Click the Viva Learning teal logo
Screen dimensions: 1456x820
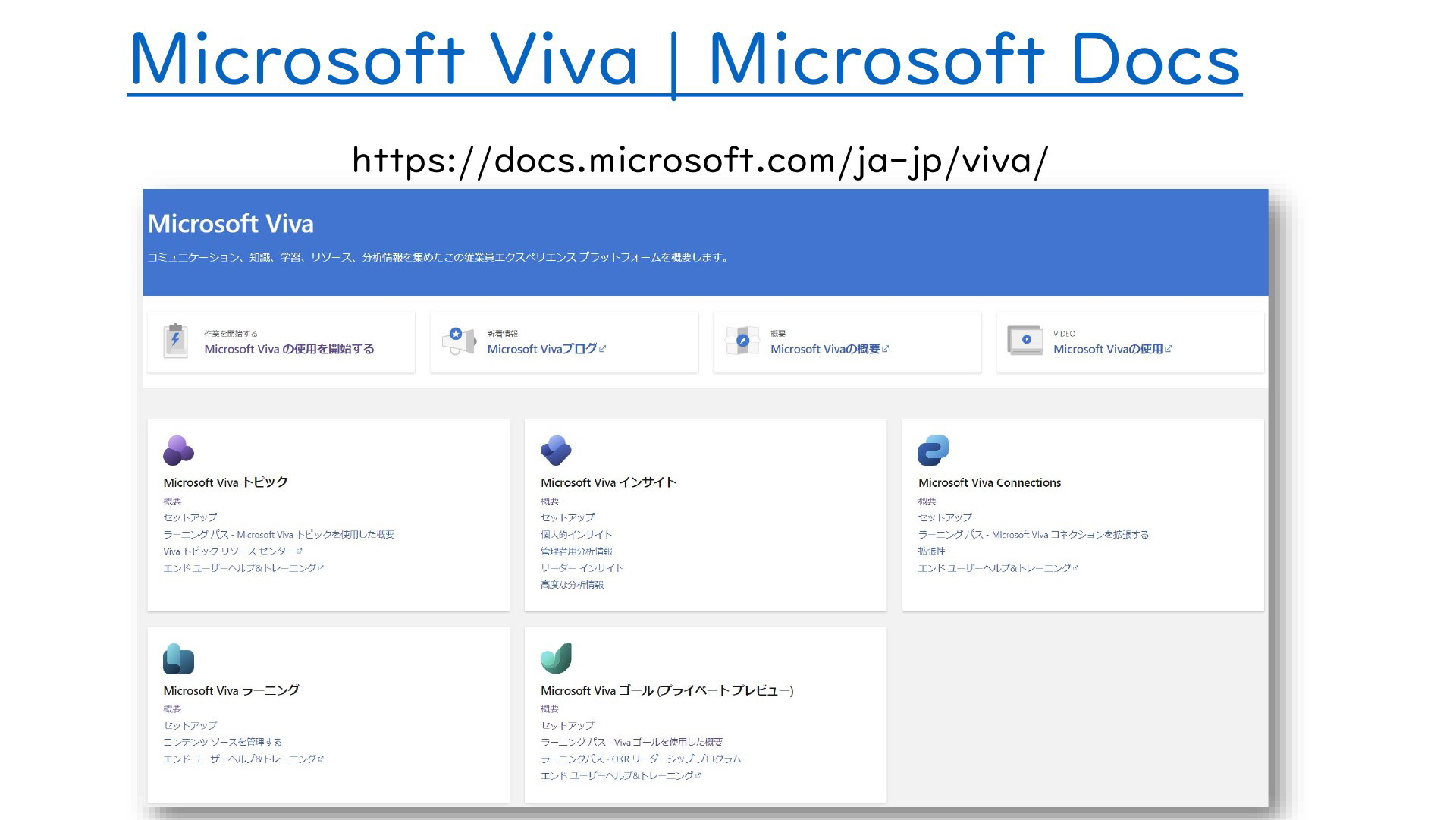[178, 658]
